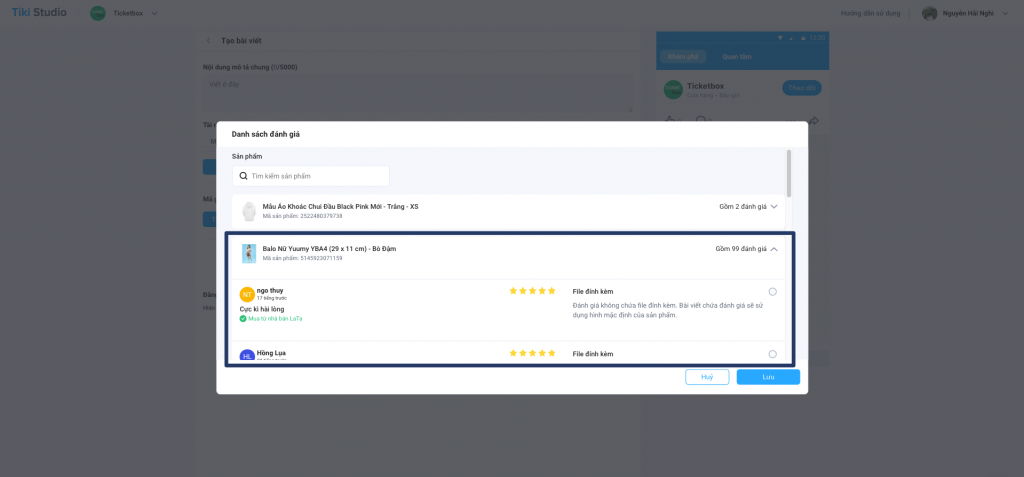Switch to the Khám phá tab in preview
The height and width of the screenshot is (477, 1024).
682,57
